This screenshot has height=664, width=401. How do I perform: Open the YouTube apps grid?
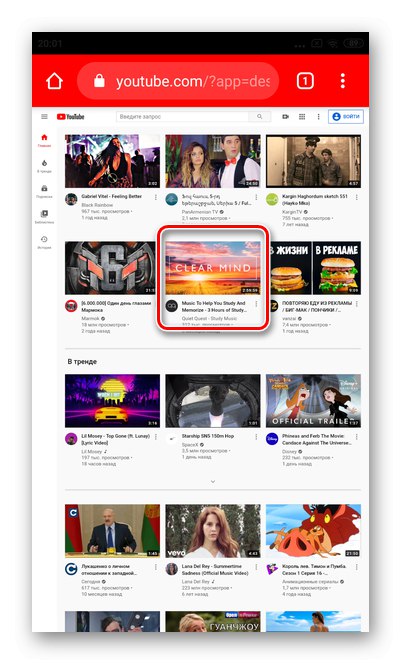[302, 116]
